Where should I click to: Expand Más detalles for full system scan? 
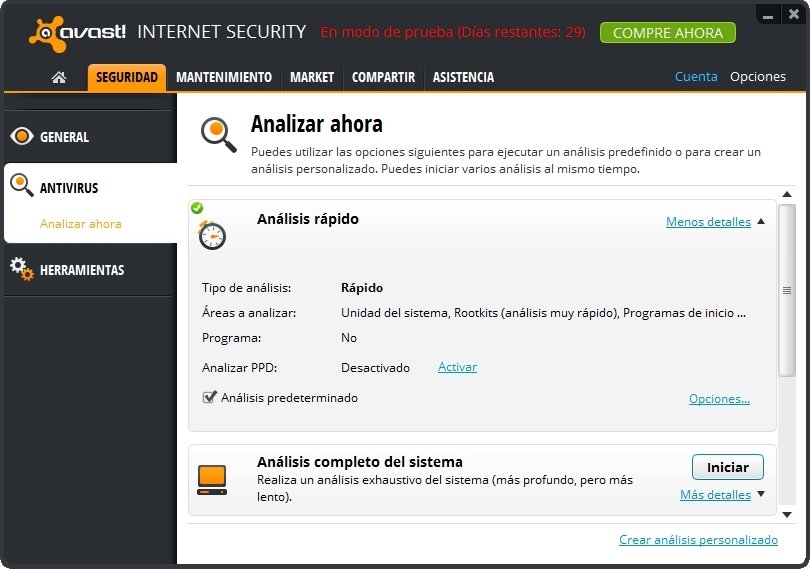[715, 495]
